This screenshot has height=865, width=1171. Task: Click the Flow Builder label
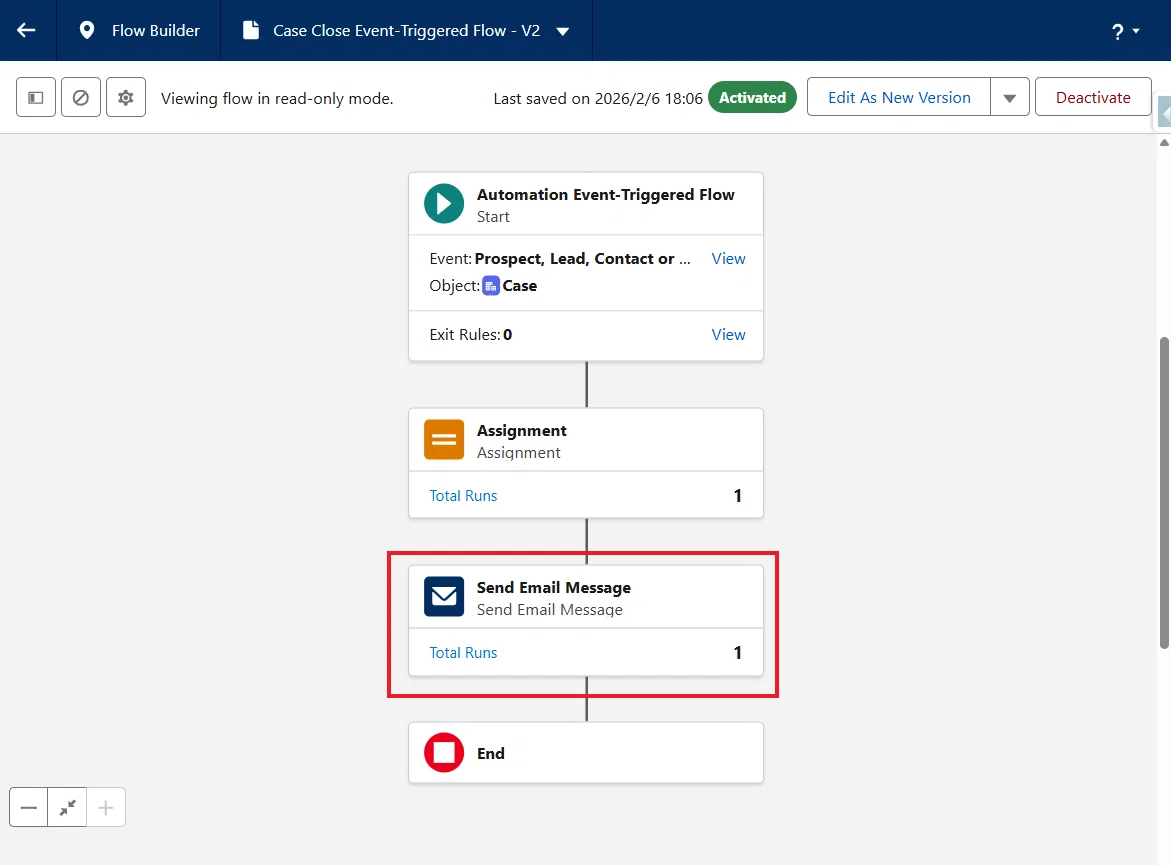click(156, 31)
